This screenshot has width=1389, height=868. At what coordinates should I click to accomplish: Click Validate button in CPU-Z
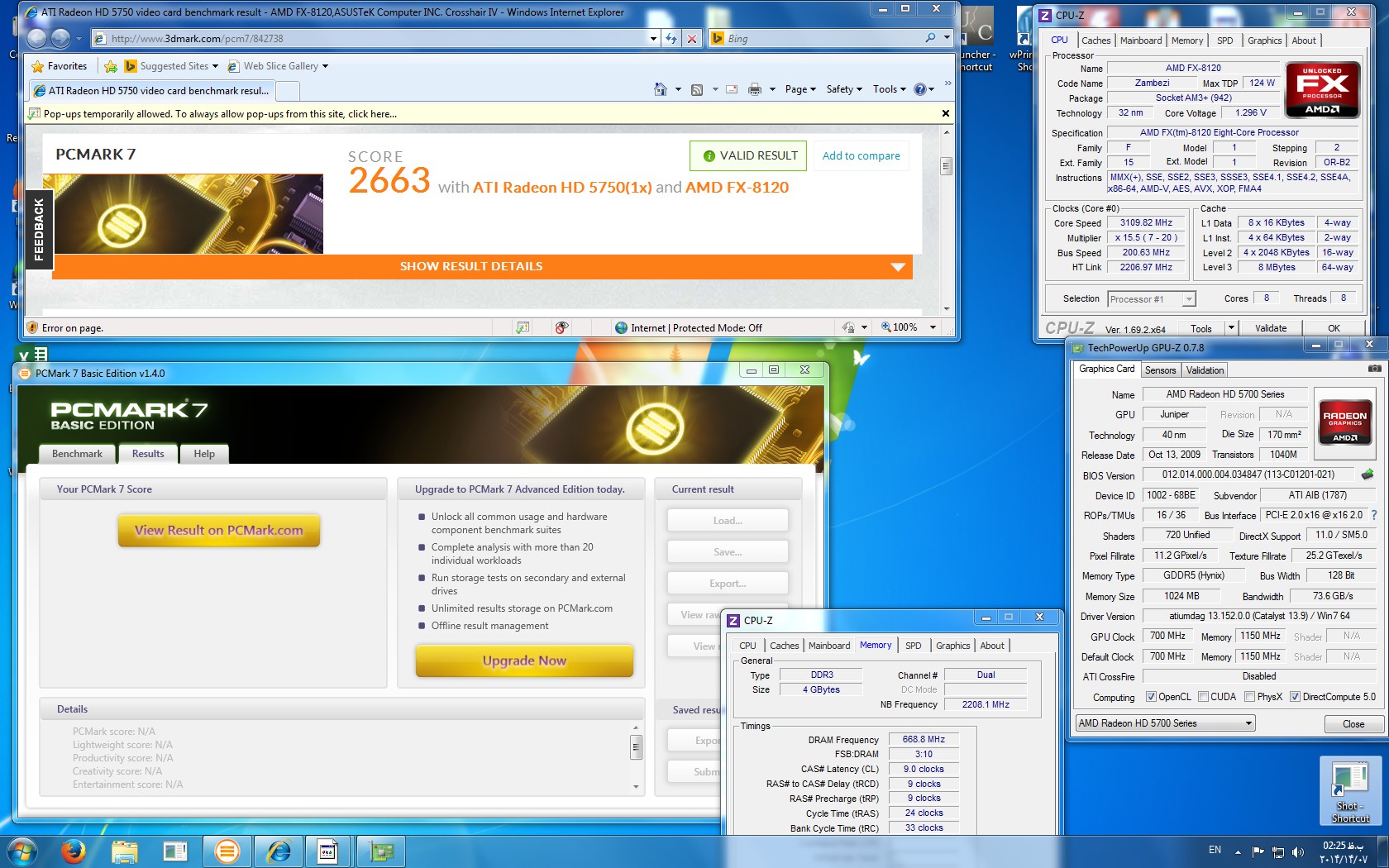coord(1271,328)
